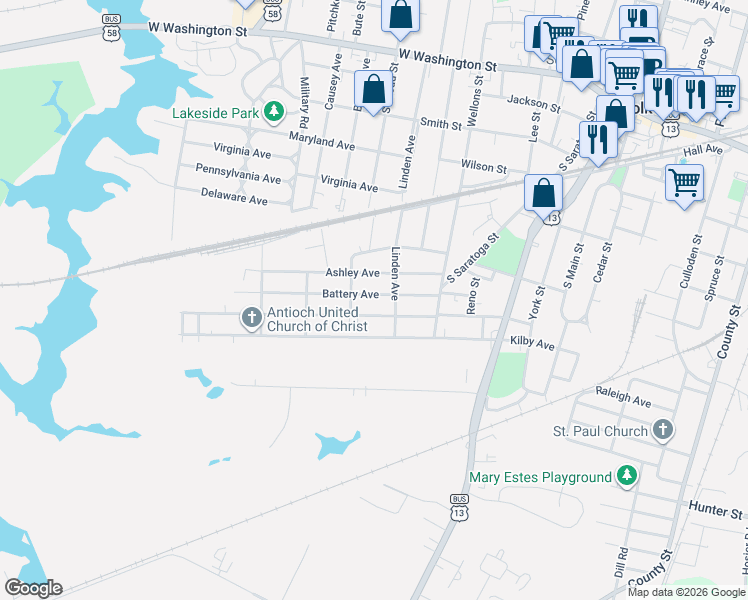Select the Mary Estes Playground tree pin
The image size is (748, 600).
point(626,476)
